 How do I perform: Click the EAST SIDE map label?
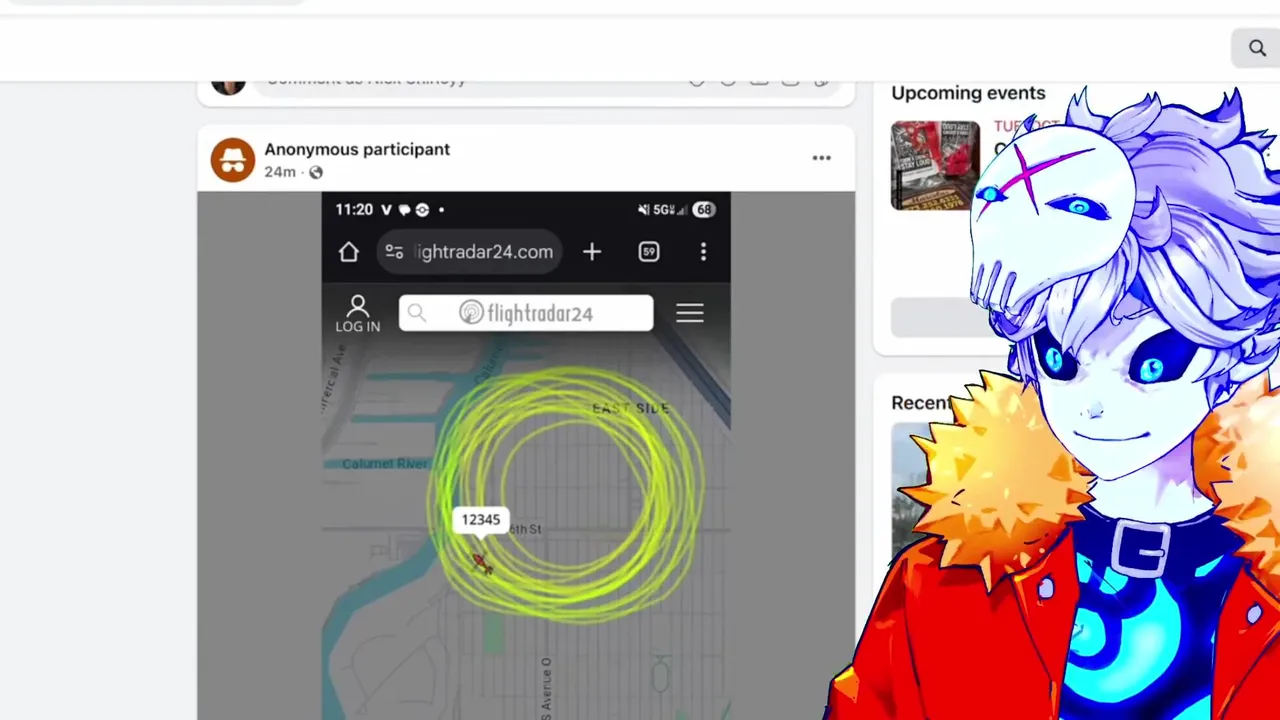(631, 408)
